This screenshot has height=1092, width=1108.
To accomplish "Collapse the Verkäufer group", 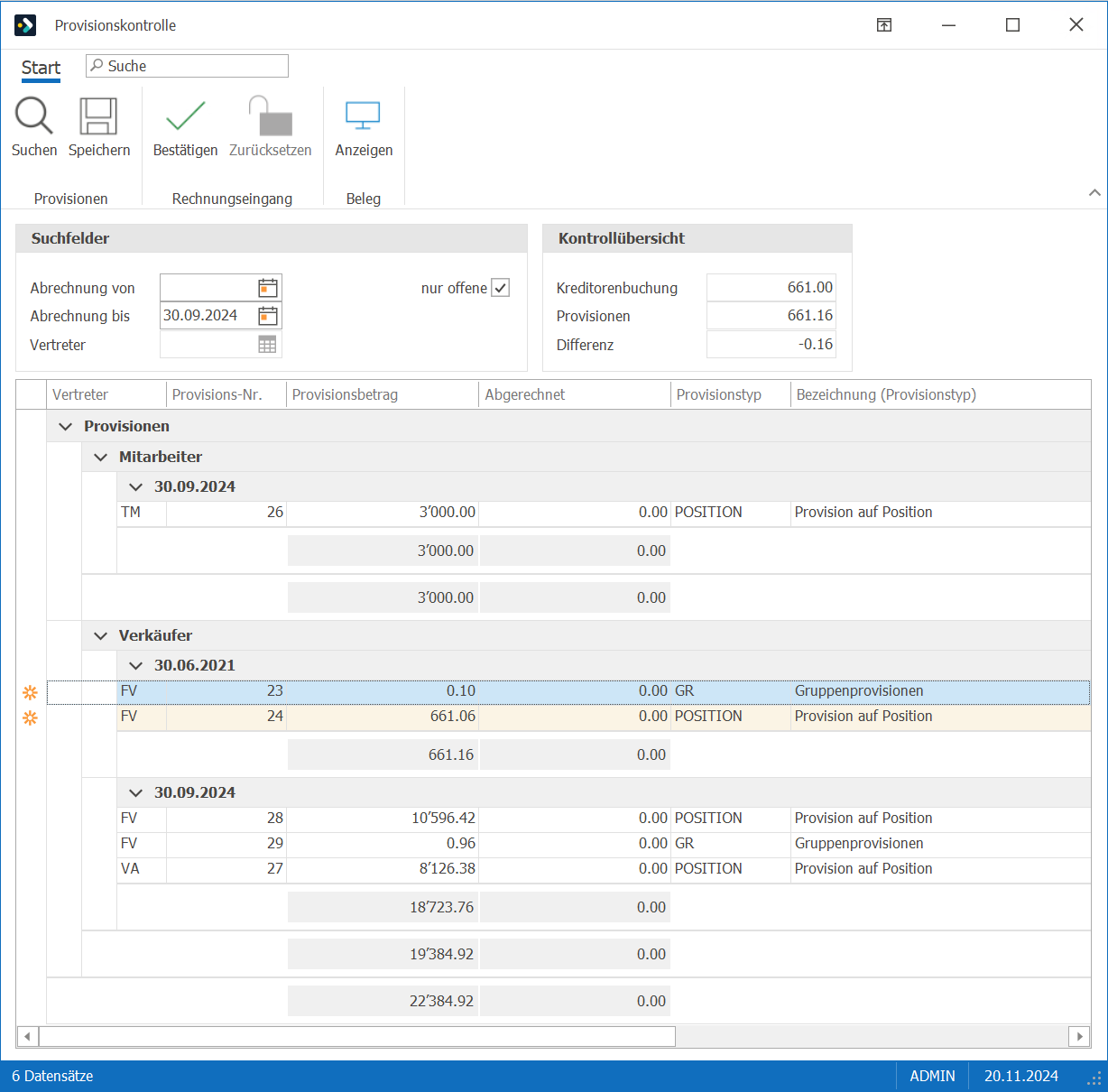I will pos(100,635).
